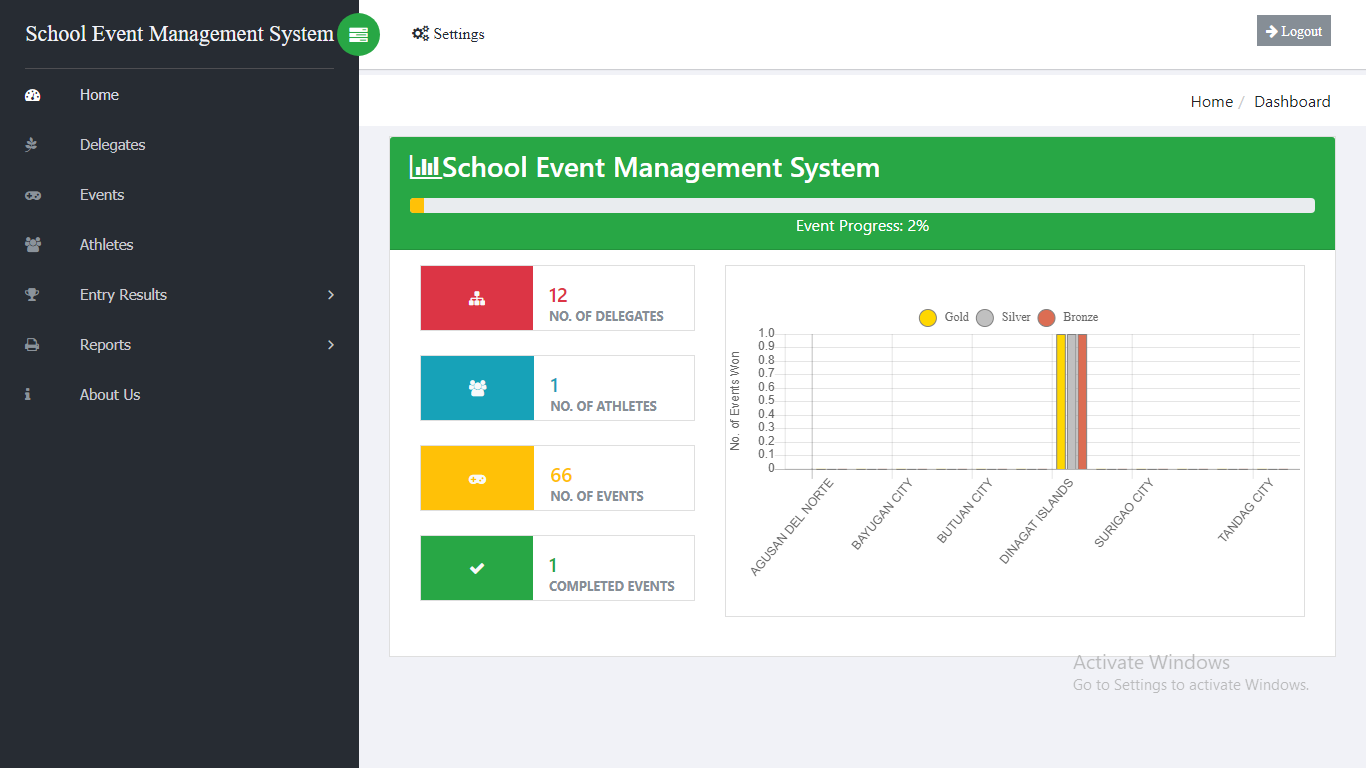Click the Athletes group icon in sidebar
The width and height of the screenshot is (1366, 768).
point(31,244)
